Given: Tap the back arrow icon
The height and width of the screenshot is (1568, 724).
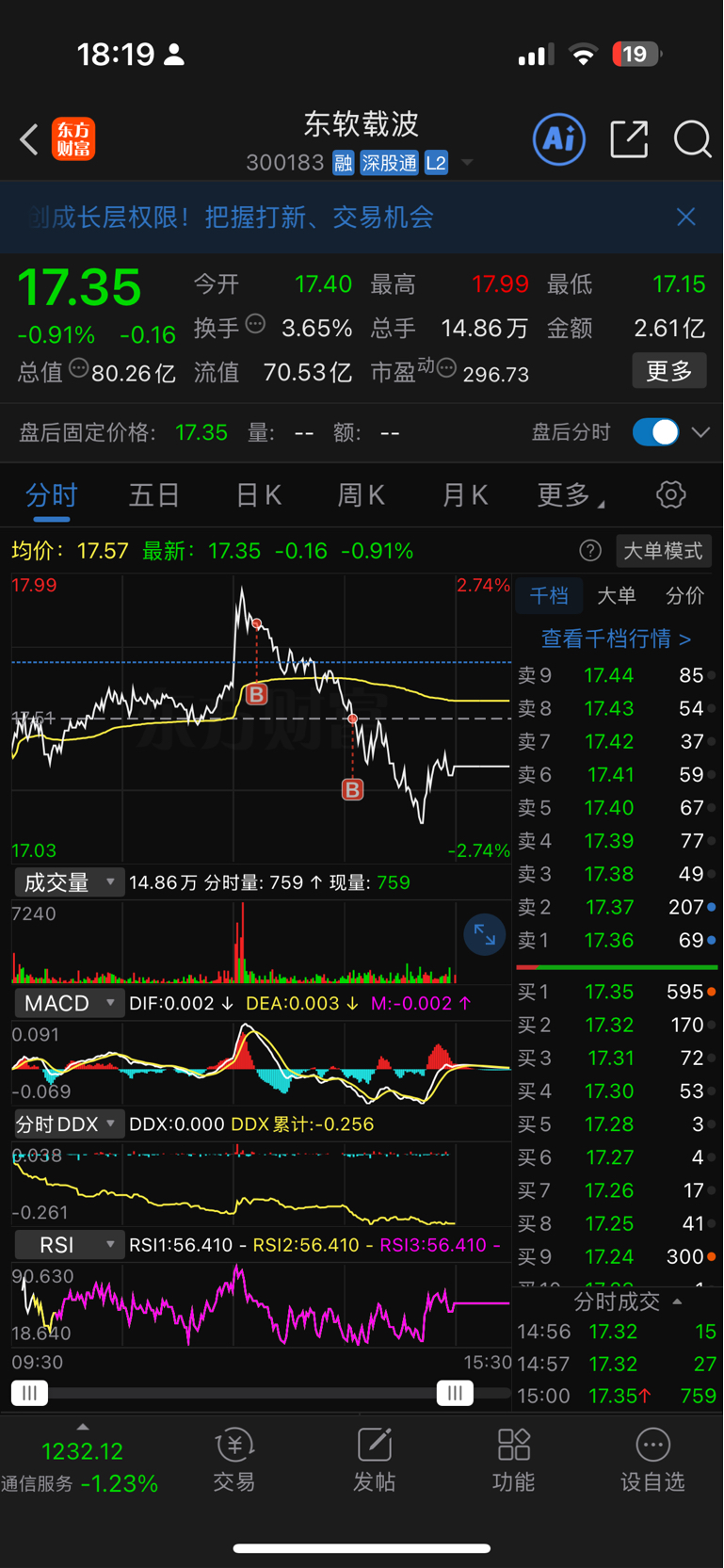Looking at the screenshot, I should tap(29, 140).
